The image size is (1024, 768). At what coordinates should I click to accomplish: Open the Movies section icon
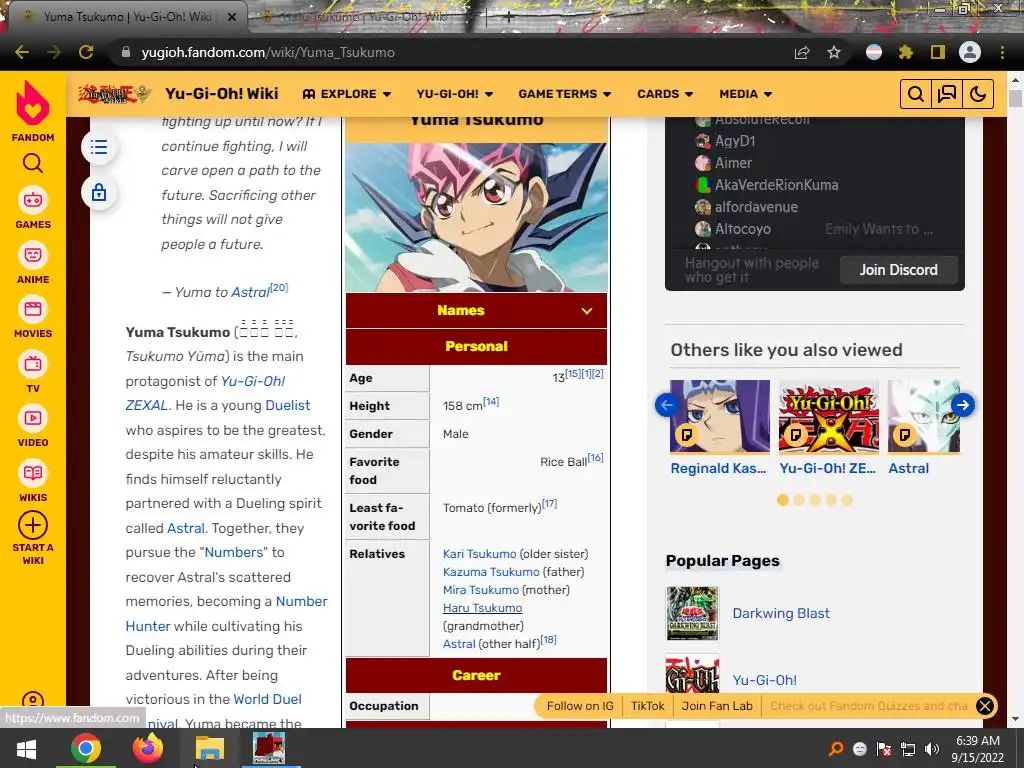point(33,309)
